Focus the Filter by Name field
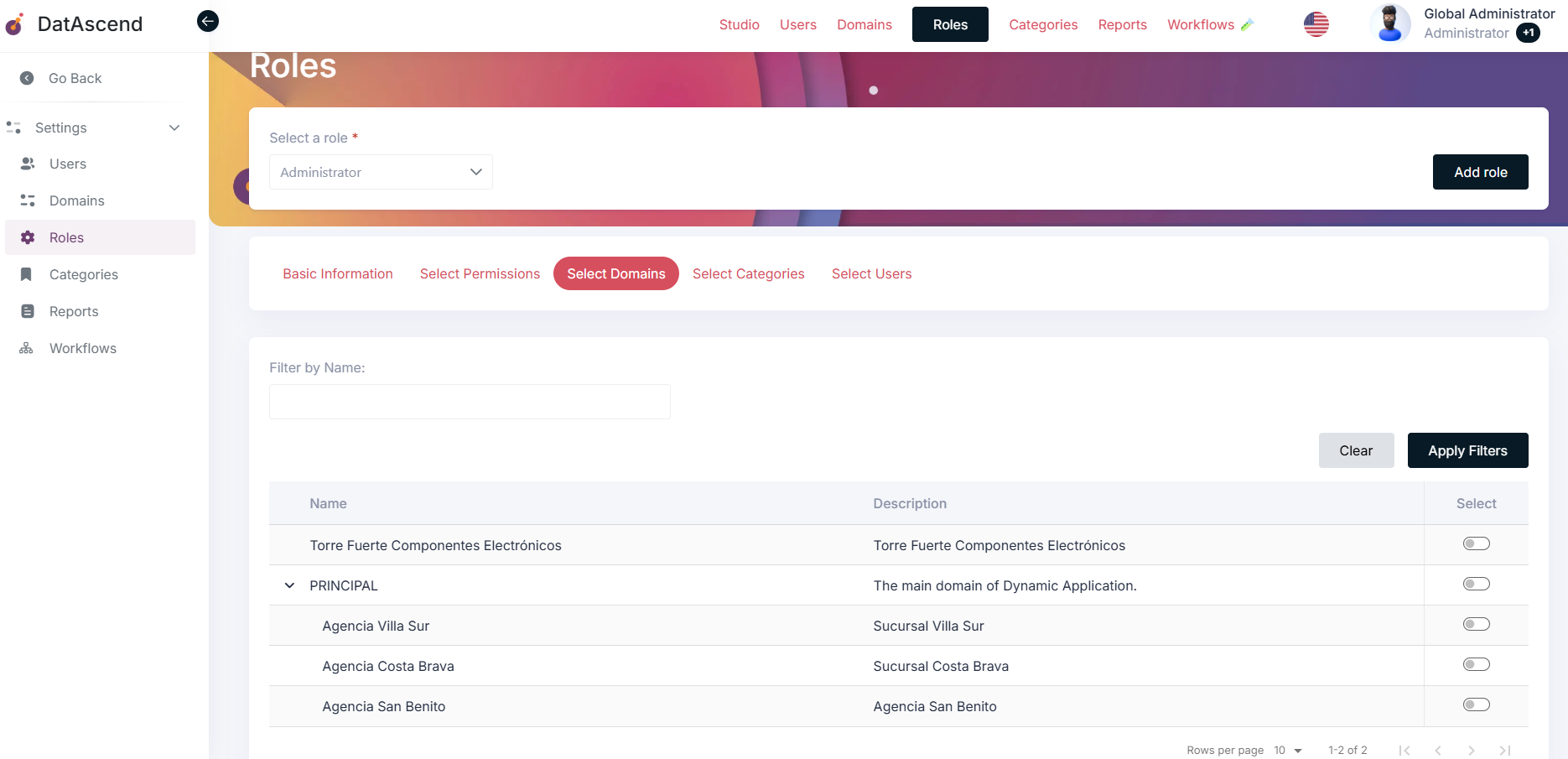The width and height of the screenshot is (1568, 759). click(x=470, y=402)
